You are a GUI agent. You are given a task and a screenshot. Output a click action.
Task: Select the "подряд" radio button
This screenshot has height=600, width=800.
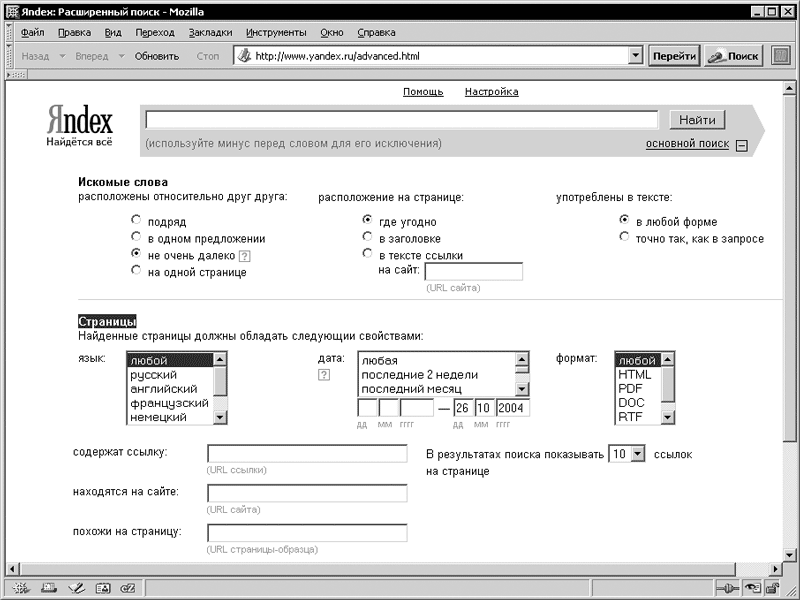[136, 220]
